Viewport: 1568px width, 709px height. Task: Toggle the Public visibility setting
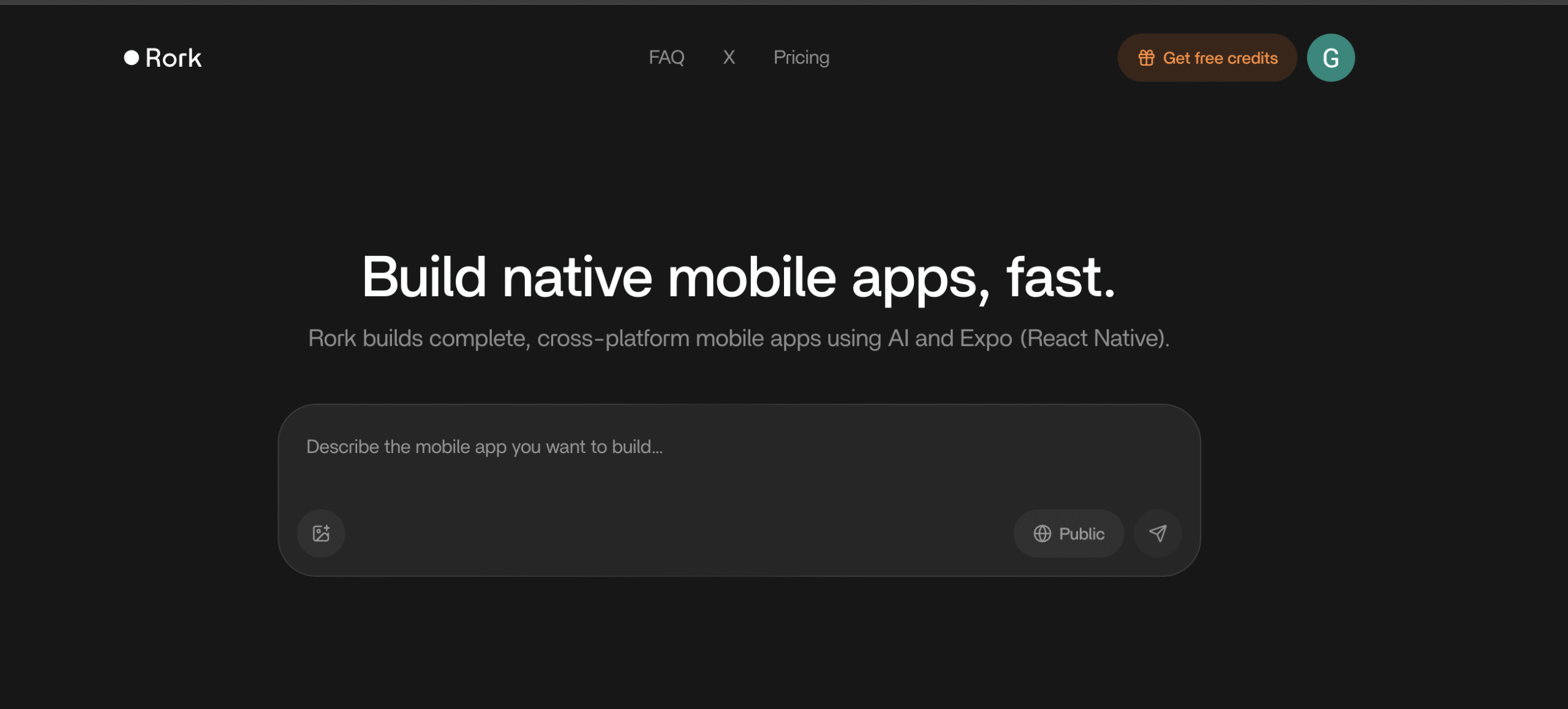coord(1069,533)
